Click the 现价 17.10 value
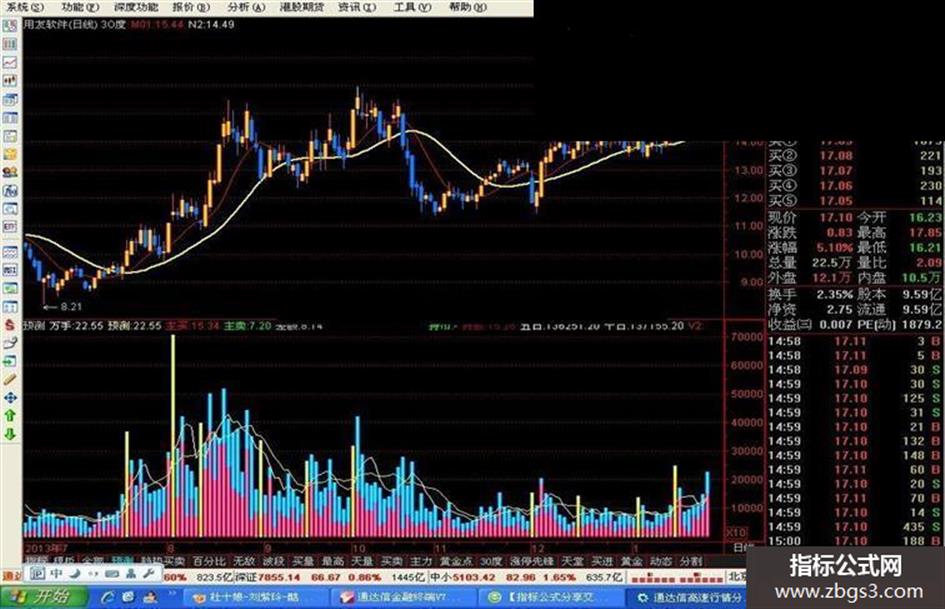Viewport: 945px width, 609px height. (835, 217)
